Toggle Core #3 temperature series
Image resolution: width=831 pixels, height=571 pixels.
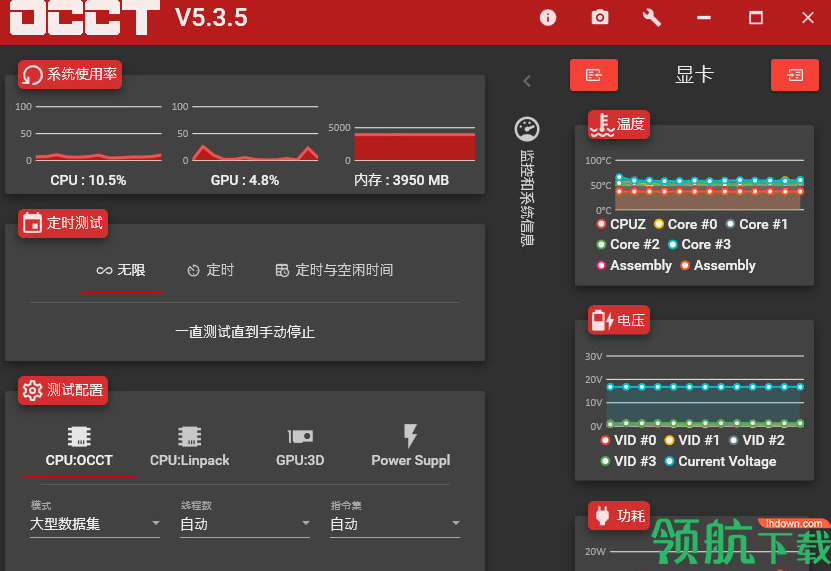(x=699, y=244)
